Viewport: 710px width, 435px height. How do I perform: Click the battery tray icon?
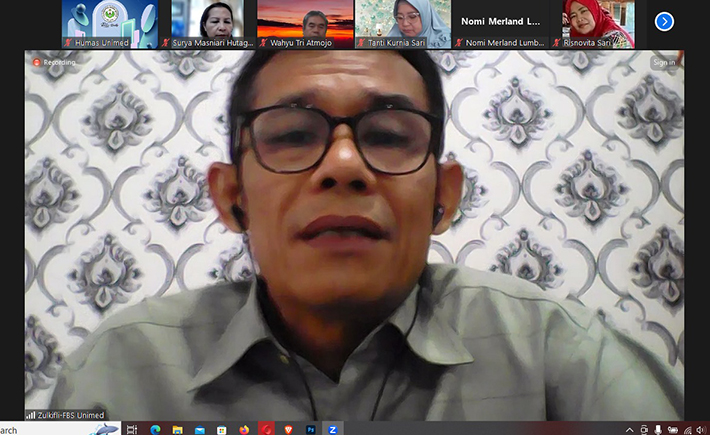[672, 430]
